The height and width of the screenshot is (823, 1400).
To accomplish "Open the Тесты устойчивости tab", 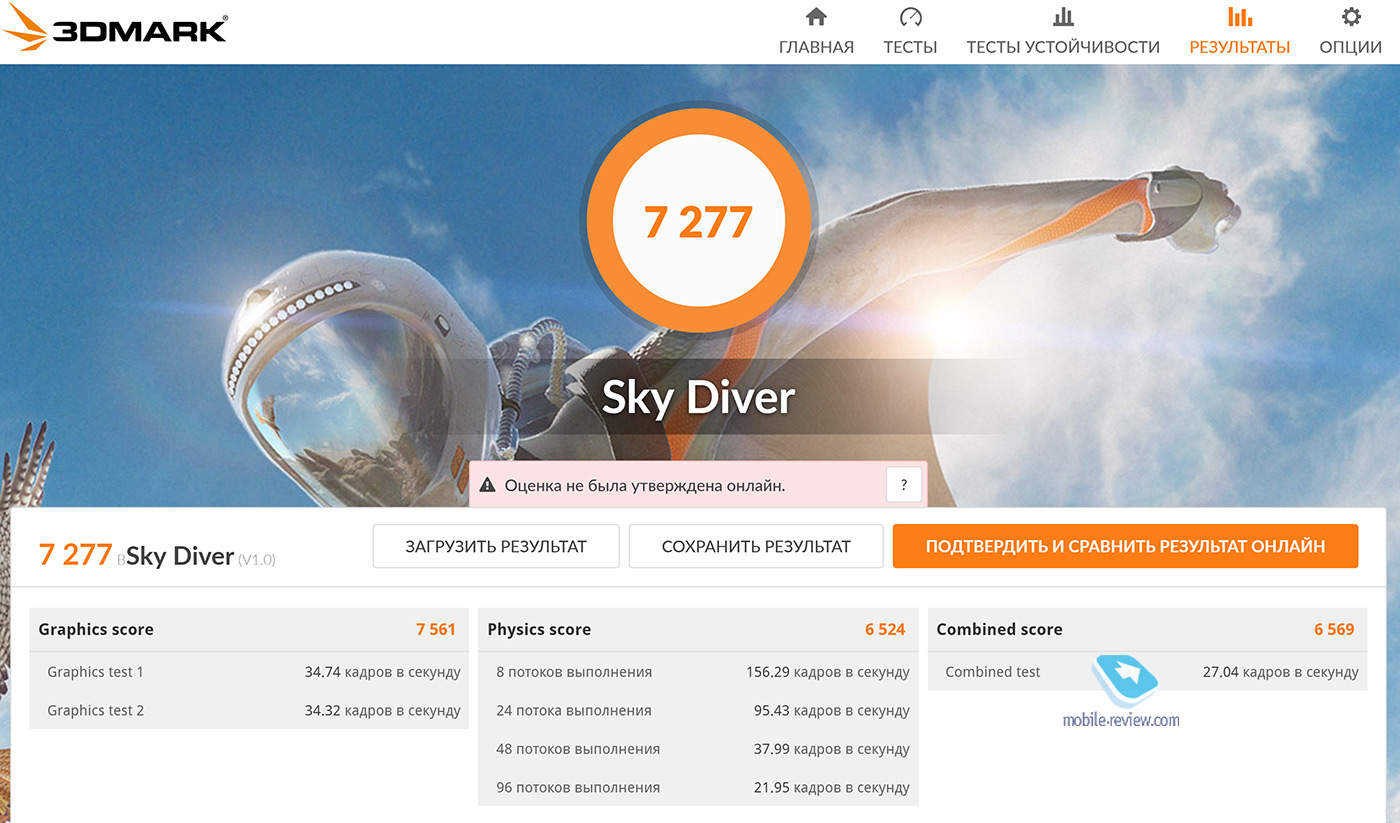I will pos(1063,32).
